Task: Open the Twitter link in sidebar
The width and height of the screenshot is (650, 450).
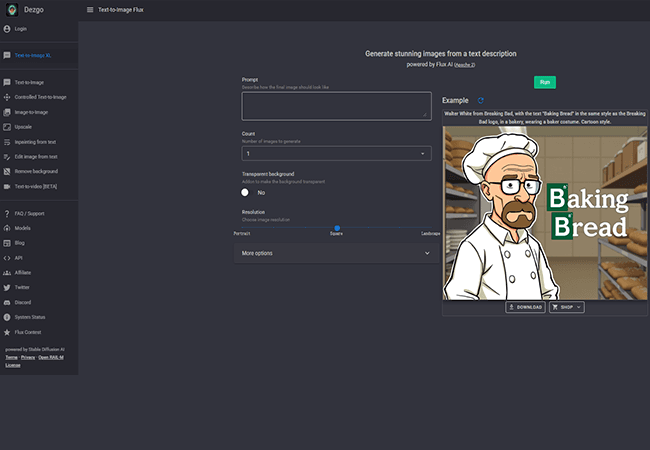Action: pyautogui.click(x=22, y=287)
